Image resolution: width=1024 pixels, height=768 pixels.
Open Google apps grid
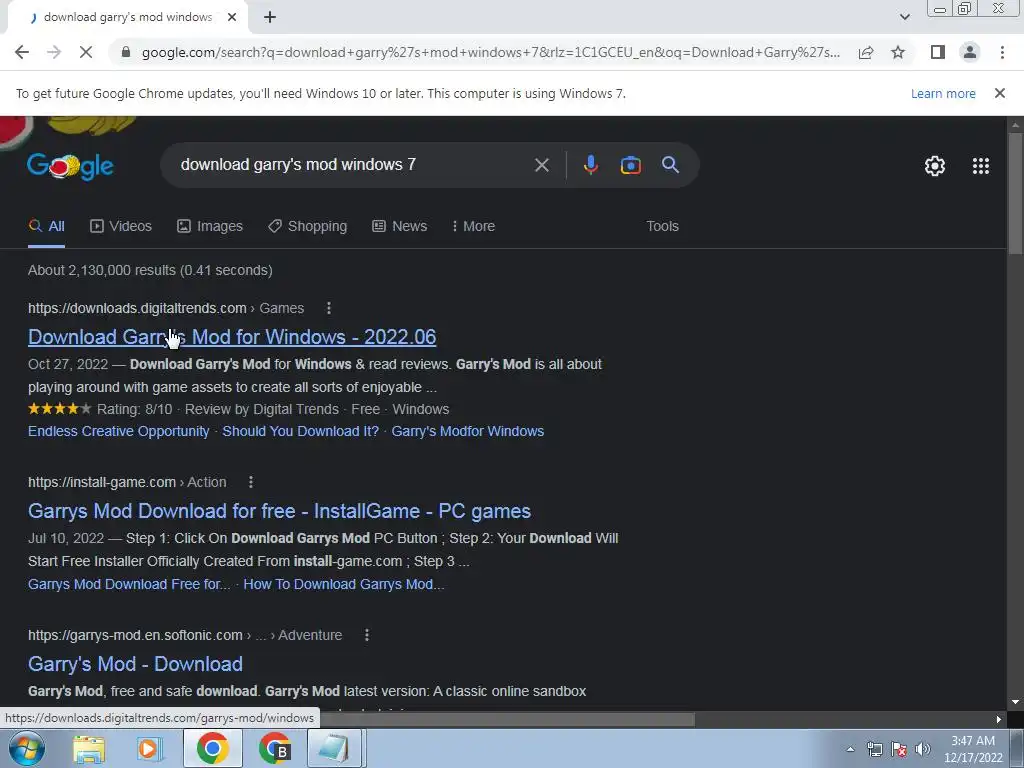[980, 166]
